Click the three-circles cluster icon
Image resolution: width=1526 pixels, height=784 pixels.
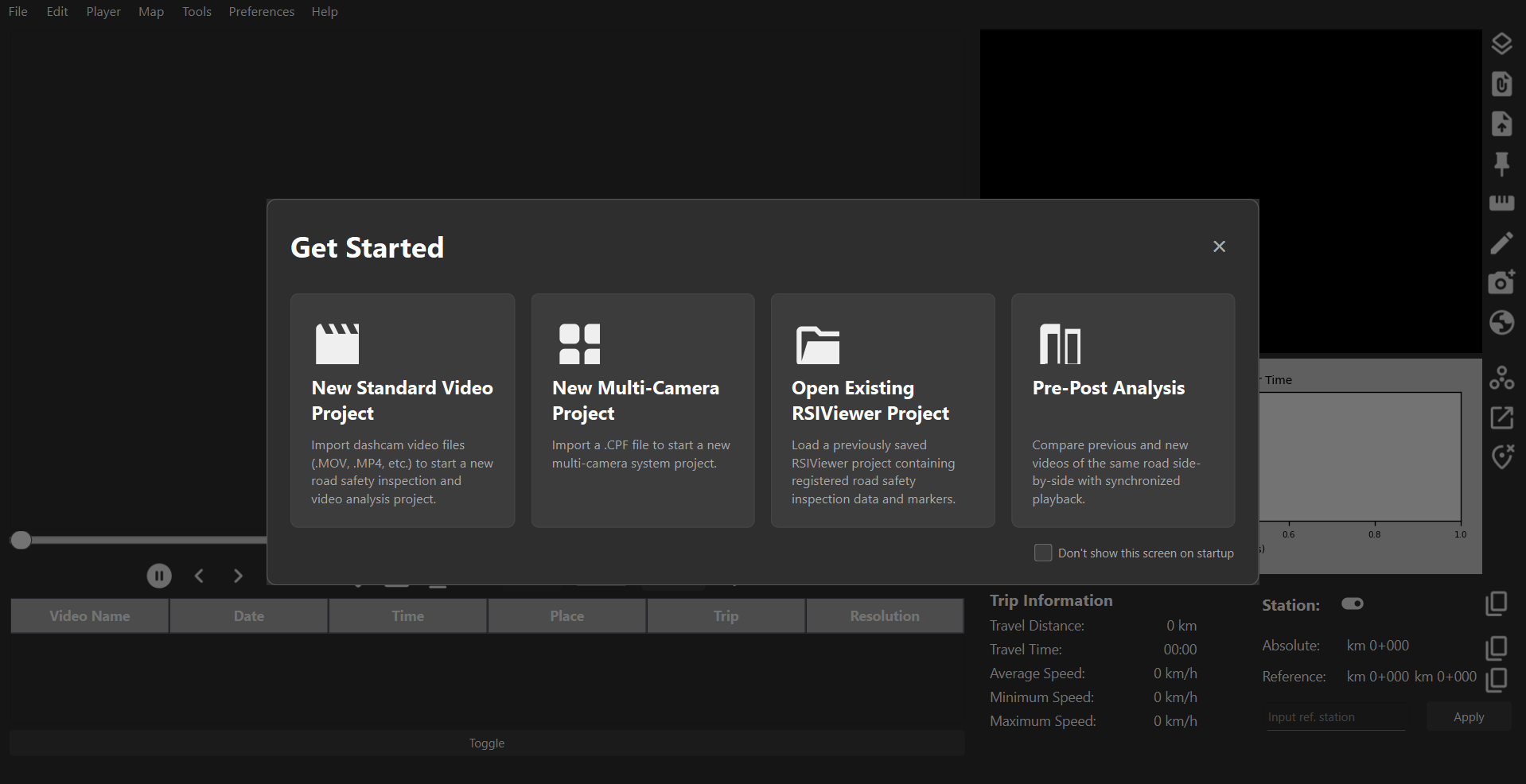(1501, 378)
